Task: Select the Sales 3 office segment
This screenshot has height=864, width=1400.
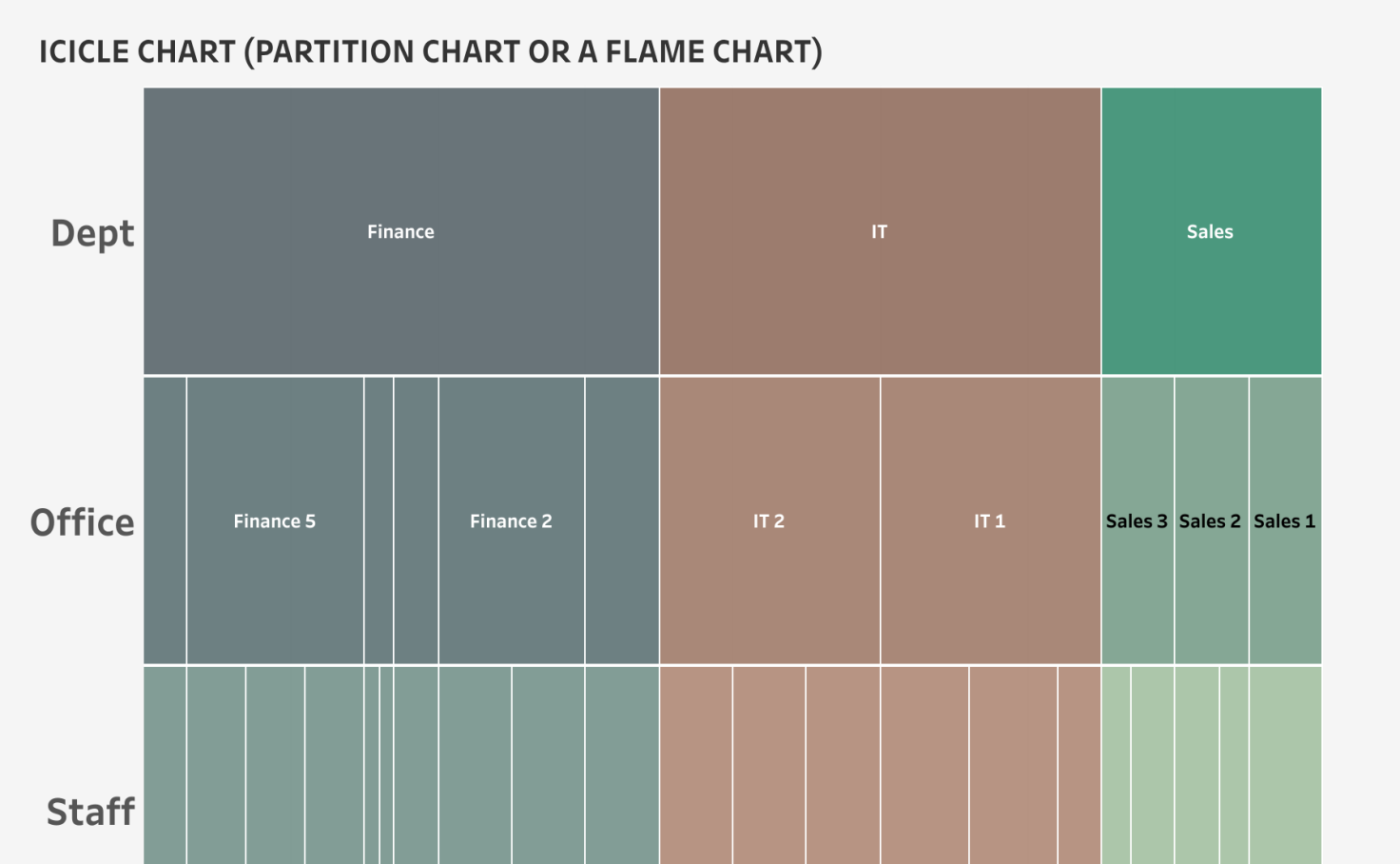Action: click(1137, 520)
